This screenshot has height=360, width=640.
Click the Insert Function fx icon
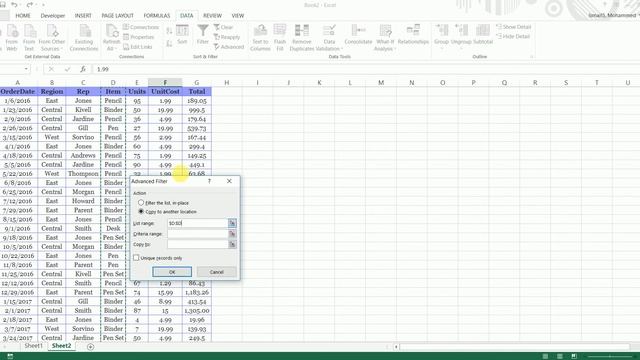coord(83,69)
